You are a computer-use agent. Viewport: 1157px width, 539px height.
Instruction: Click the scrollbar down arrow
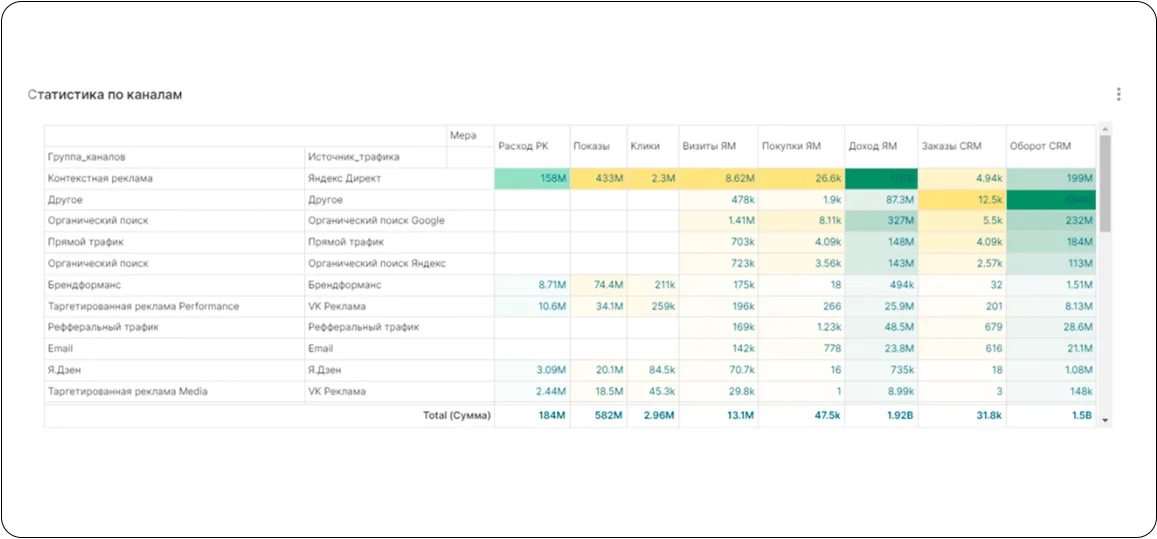pyautogui.click(x=1104, y=421)
